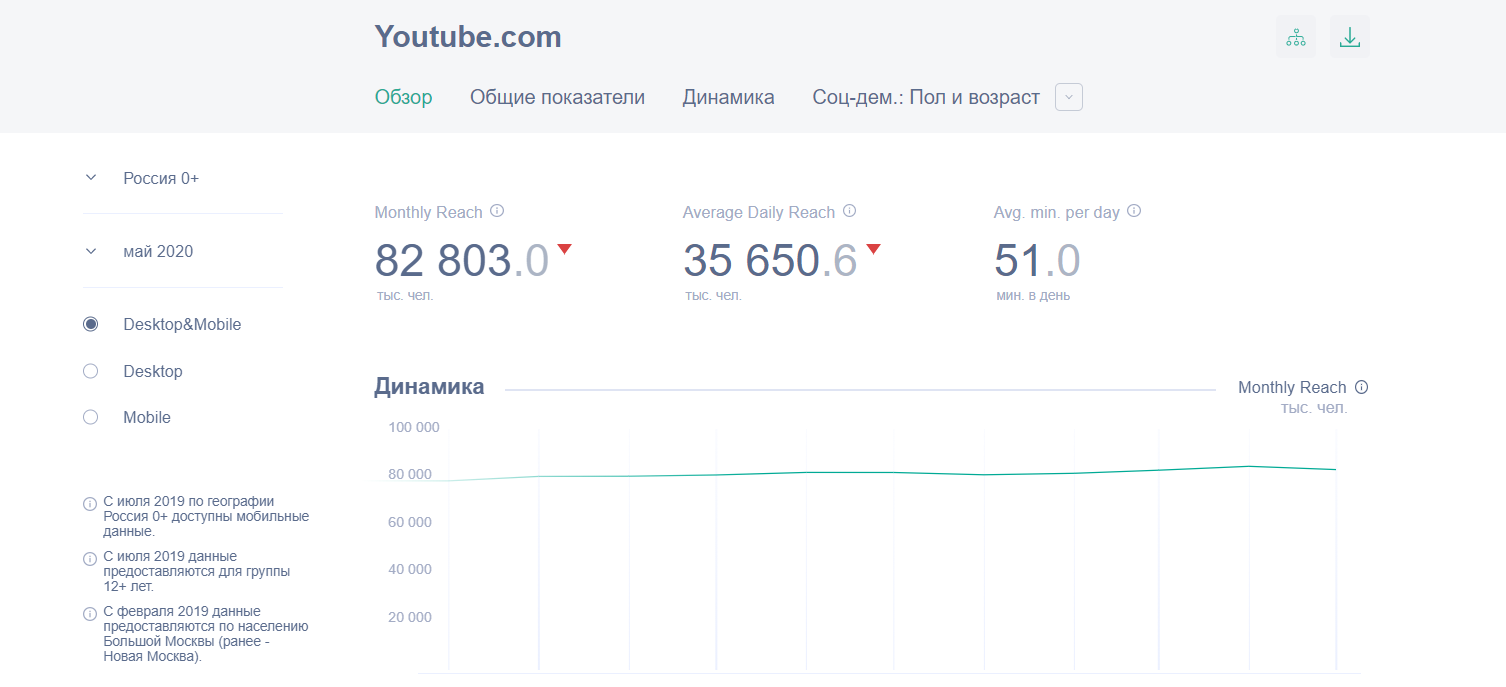
Task: Go to the Обзор tab
Action: (403, 97)
